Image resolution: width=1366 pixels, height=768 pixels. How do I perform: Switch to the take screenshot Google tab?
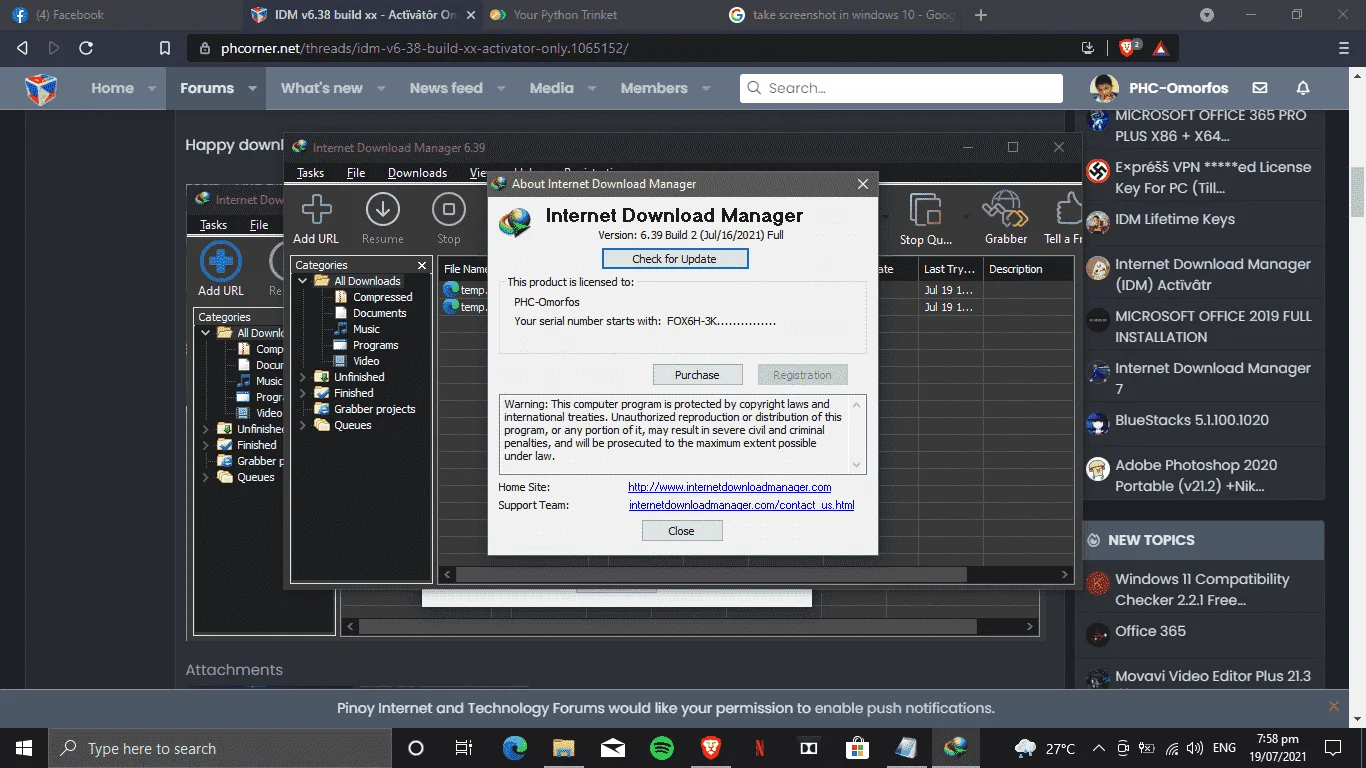pos(842,15)
